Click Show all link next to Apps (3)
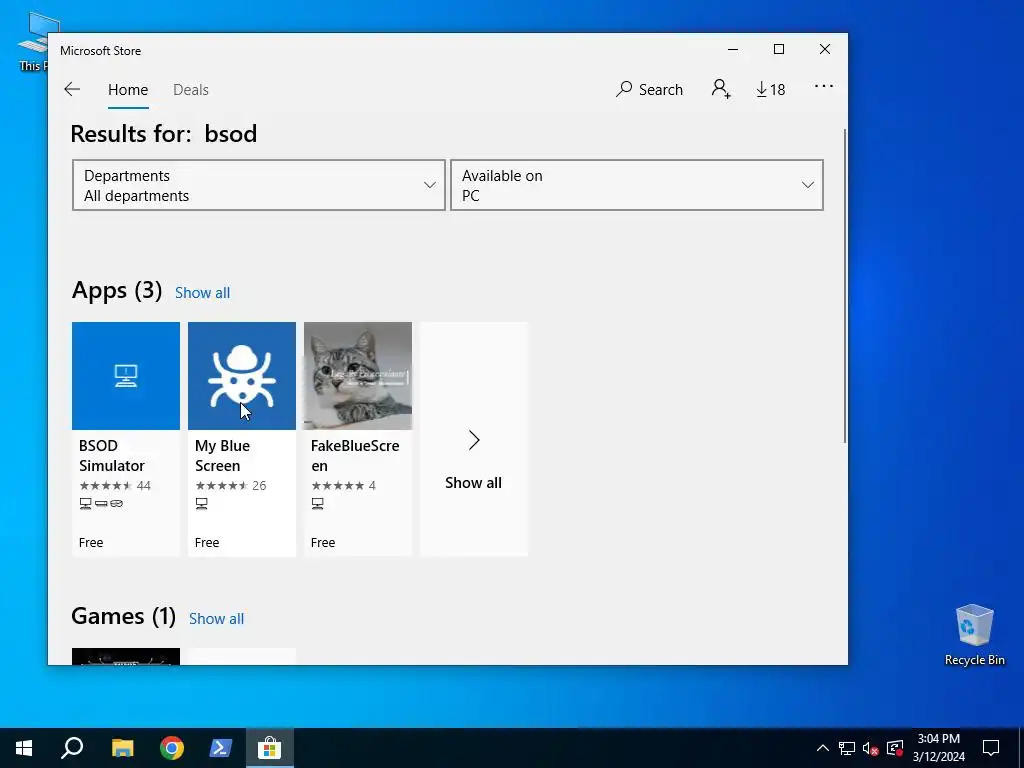 tap(202, 293)
